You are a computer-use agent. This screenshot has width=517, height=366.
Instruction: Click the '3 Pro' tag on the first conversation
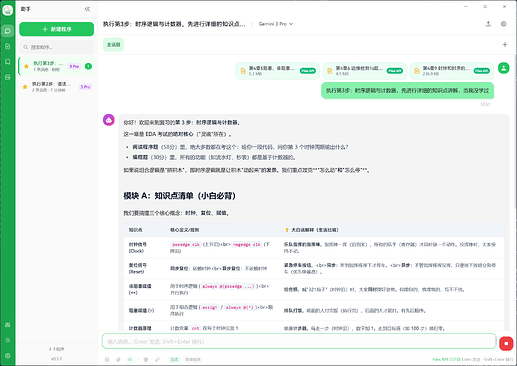(x=74, y=66)
